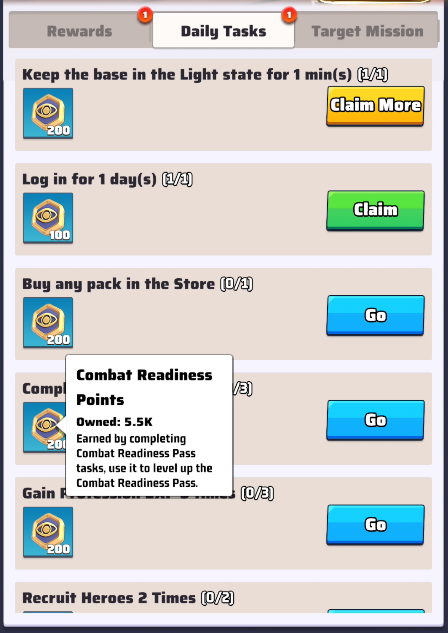Tap the Buy any pack points icon
Screen dimensions: 448x633
(48, 323)
